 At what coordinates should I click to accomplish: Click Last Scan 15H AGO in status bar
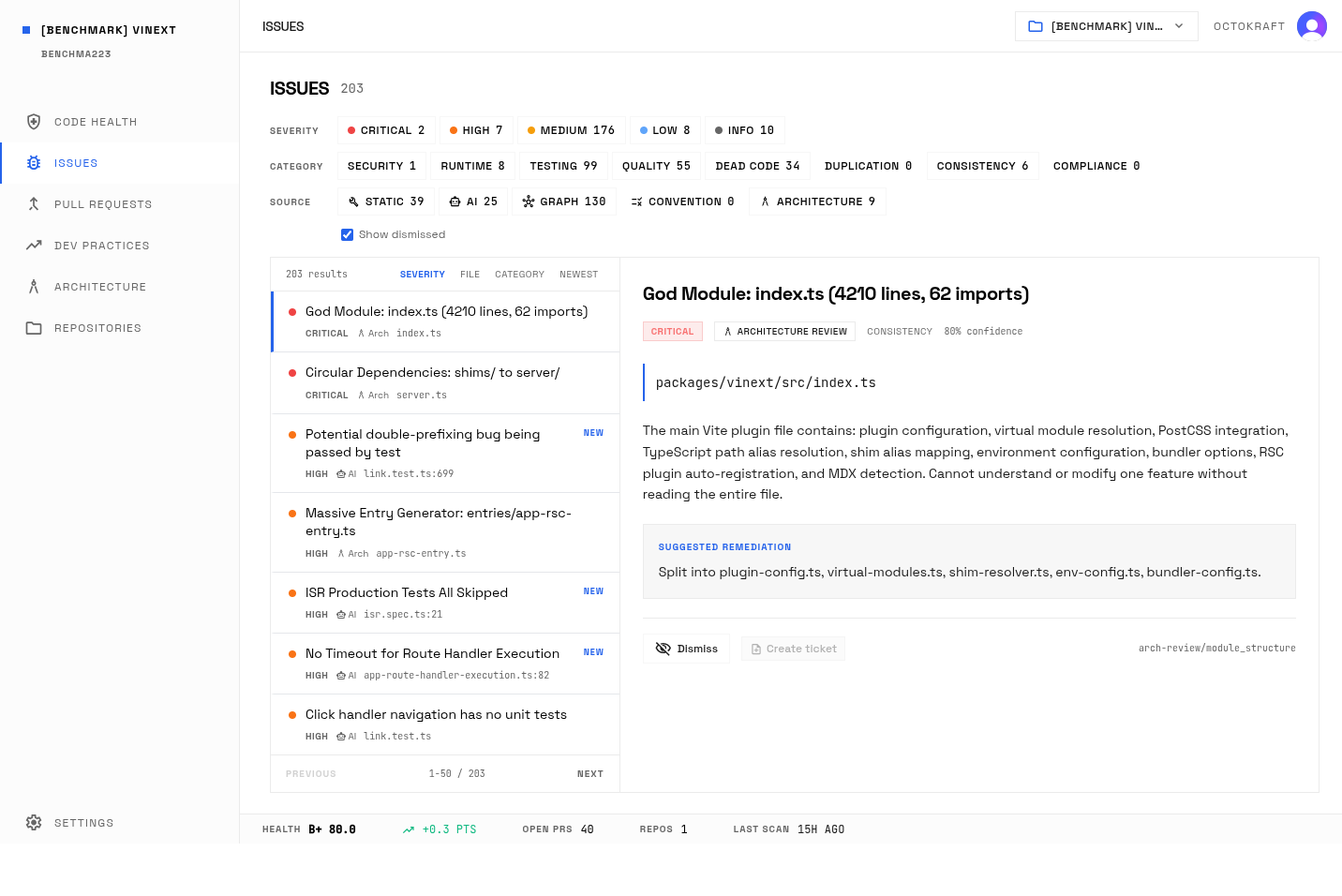[789, 829]
